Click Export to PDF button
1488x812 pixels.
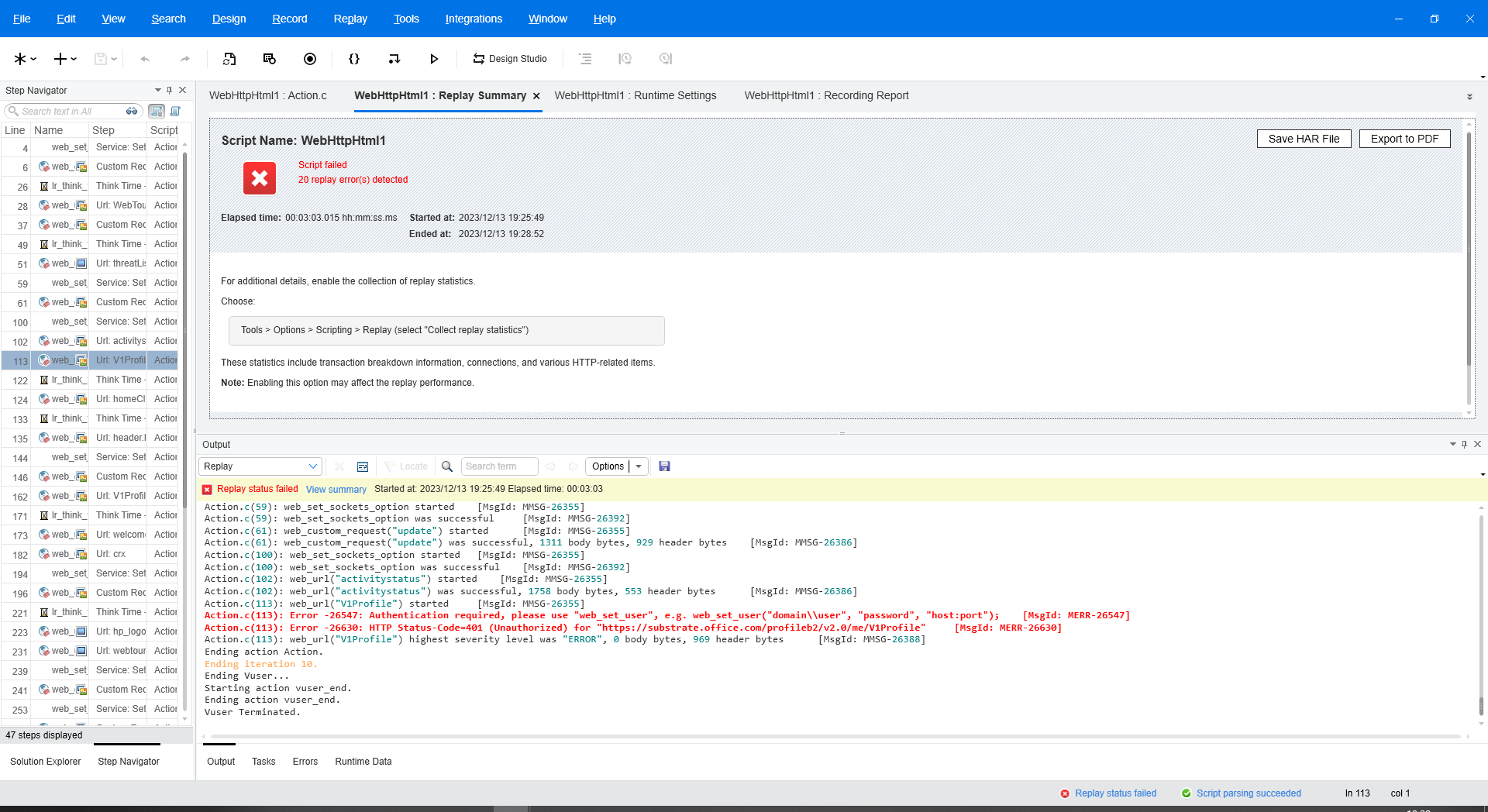(1404, 139)
